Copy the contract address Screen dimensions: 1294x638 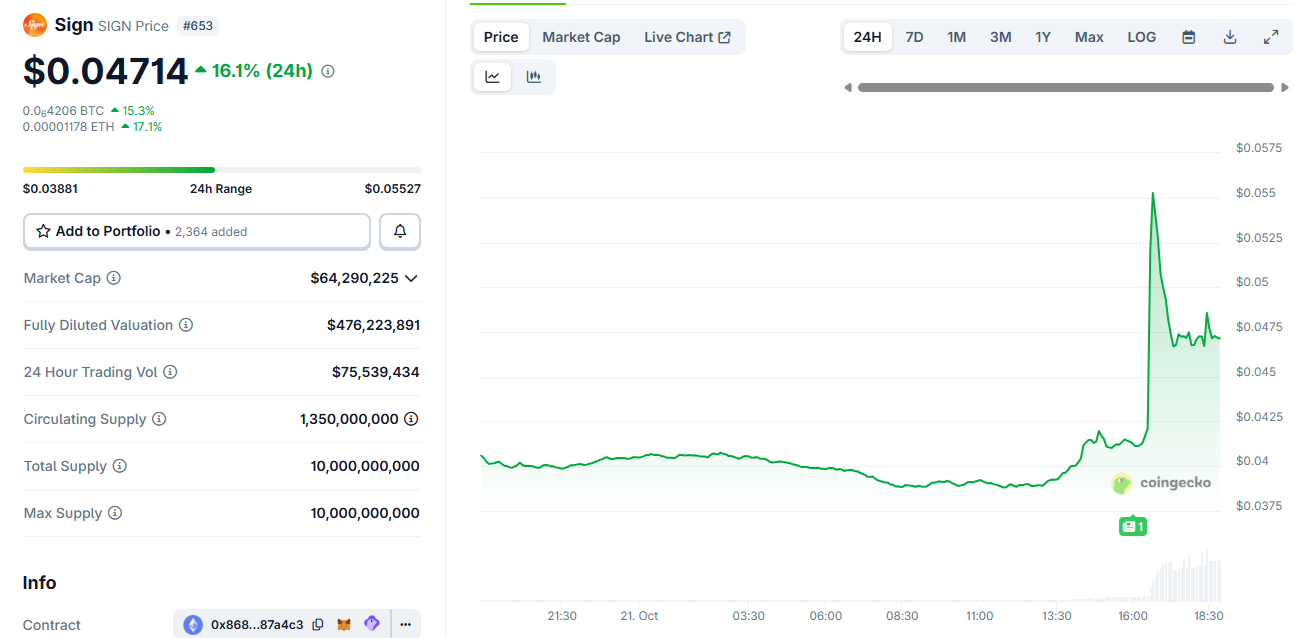[318, 625]
